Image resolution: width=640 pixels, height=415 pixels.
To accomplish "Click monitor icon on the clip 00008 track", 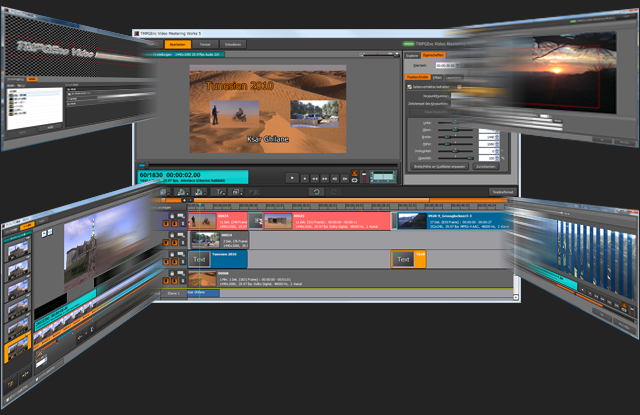I will coord(180,273).
